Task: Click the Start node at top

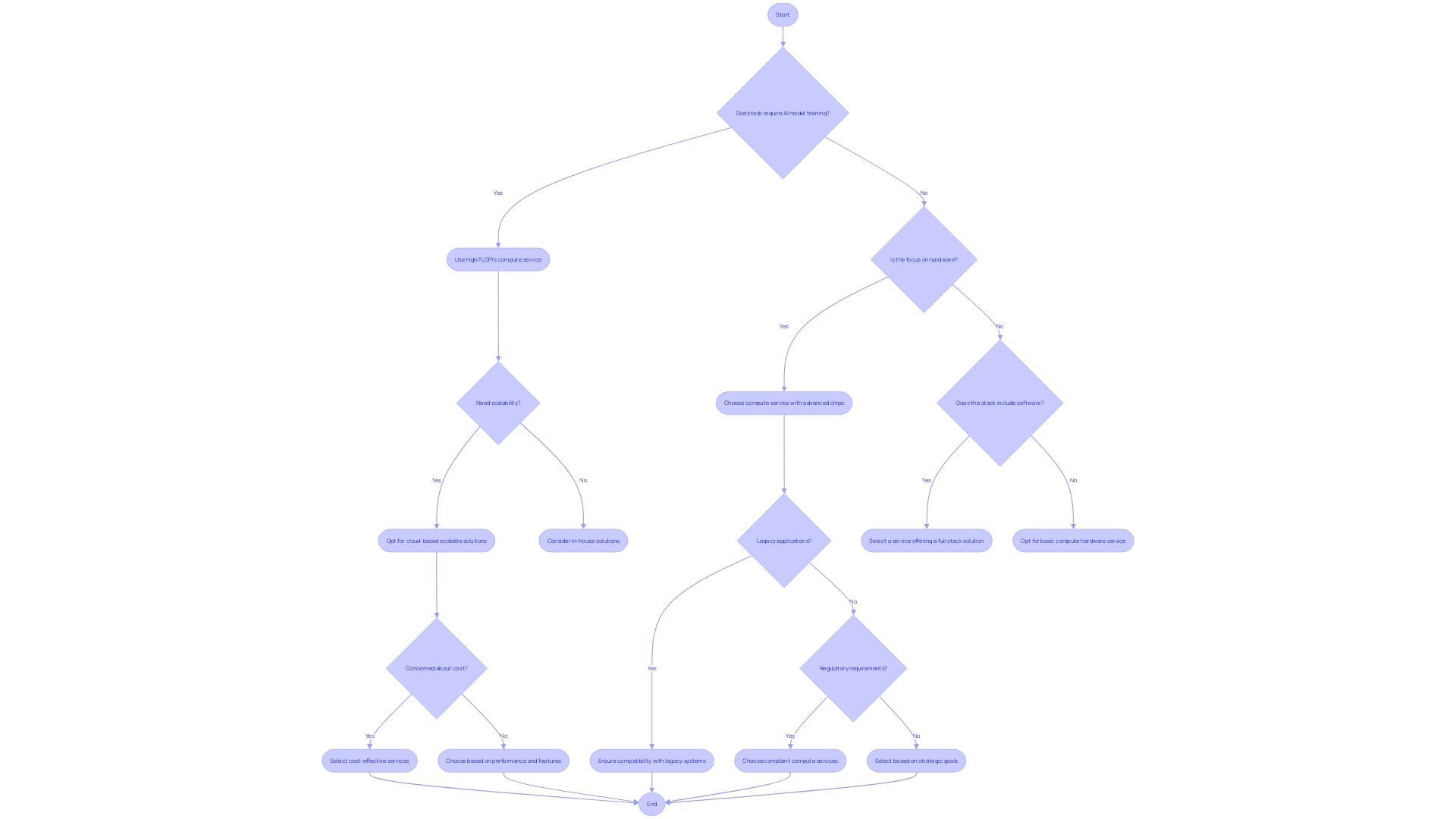Action: pyautogui.click(x=783, y=14)
